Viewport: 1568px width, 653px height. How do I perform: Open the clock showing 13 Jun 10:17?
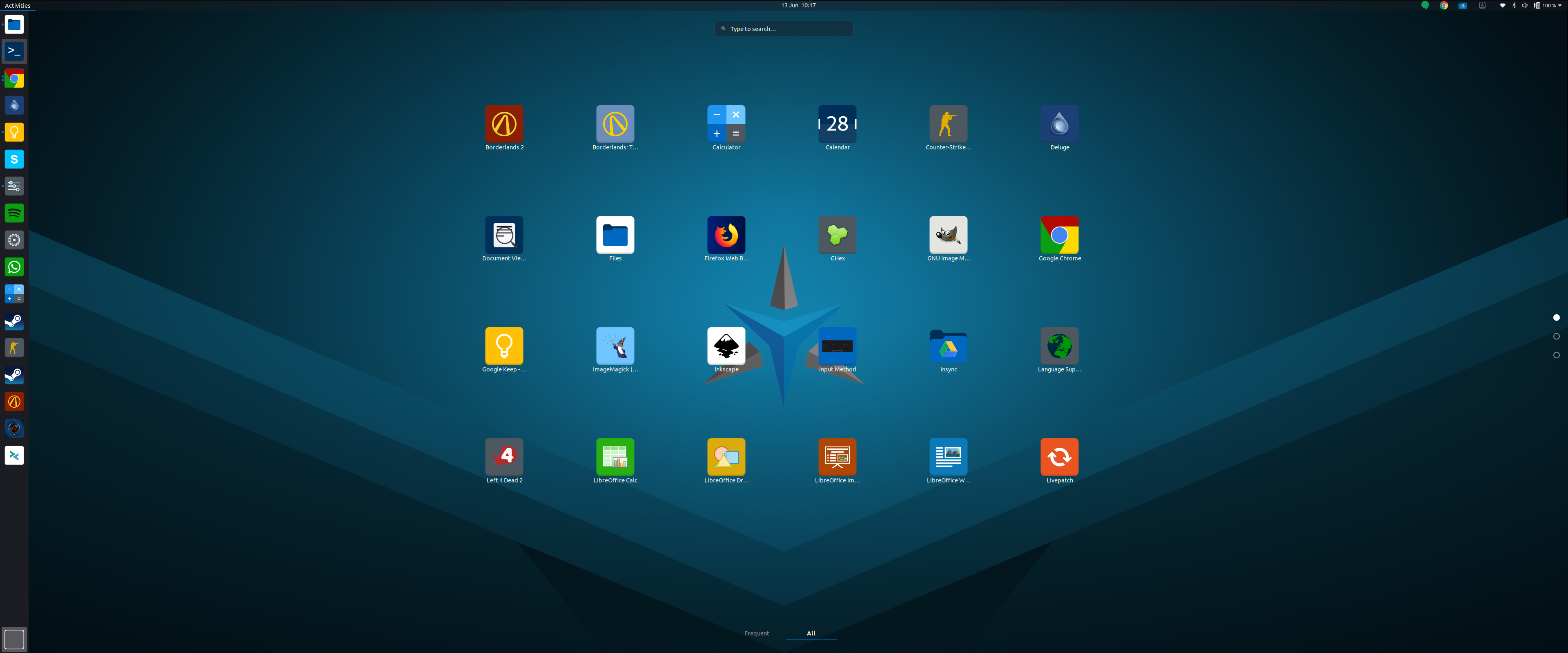pos(798,5)
